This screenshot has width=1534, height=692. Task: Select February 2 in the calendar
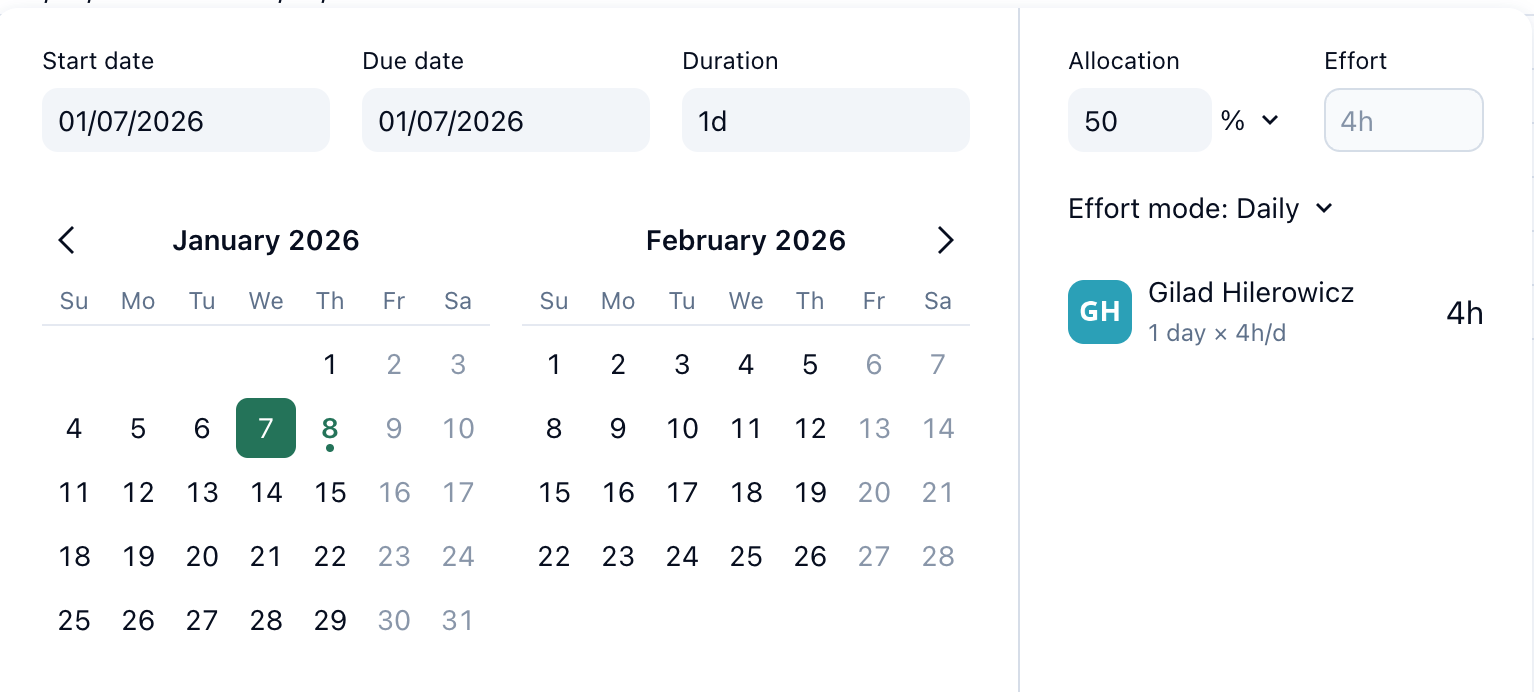coord(618,365)
